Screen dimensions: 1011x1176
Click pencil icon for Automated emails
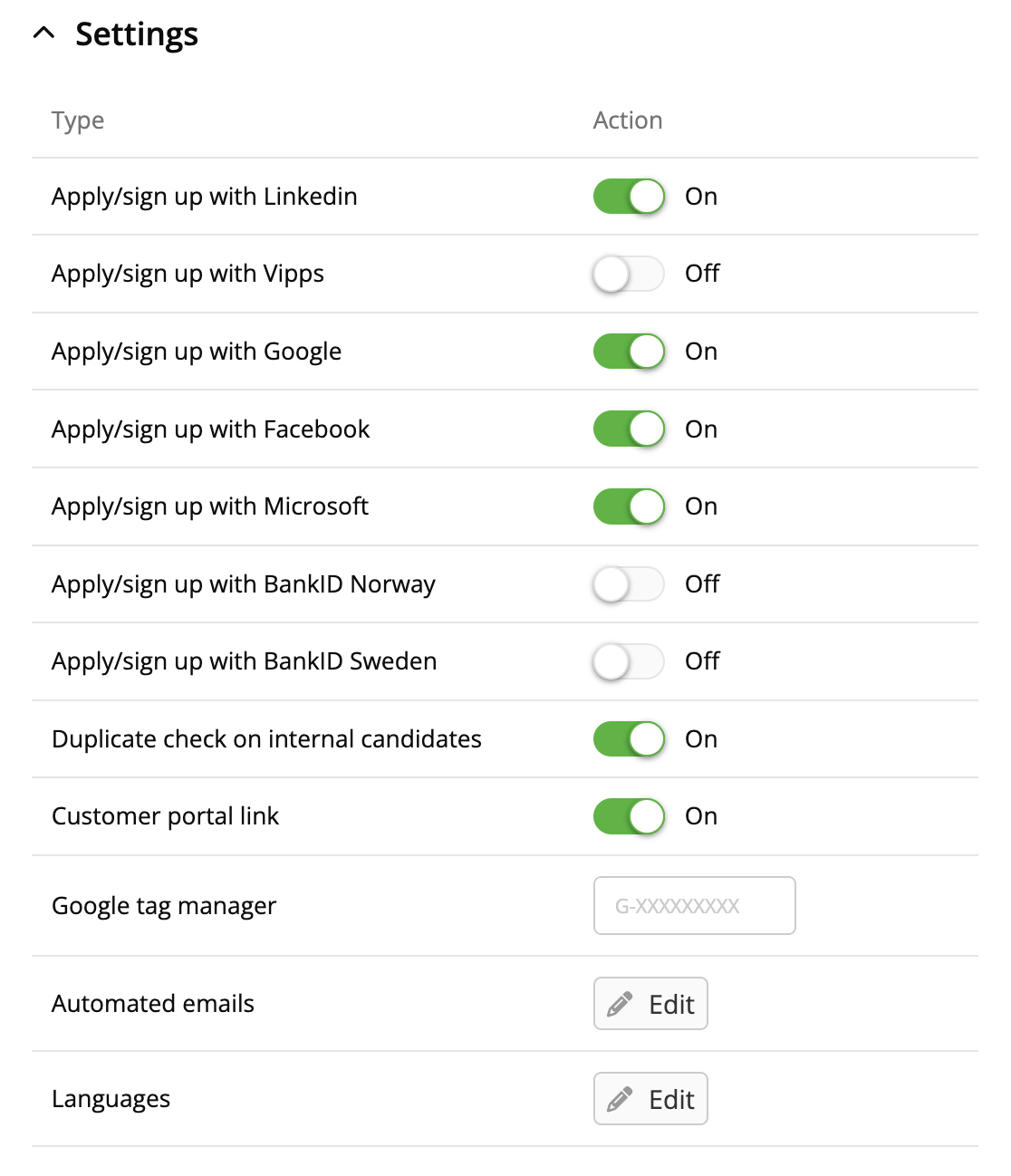point(620,1004)
